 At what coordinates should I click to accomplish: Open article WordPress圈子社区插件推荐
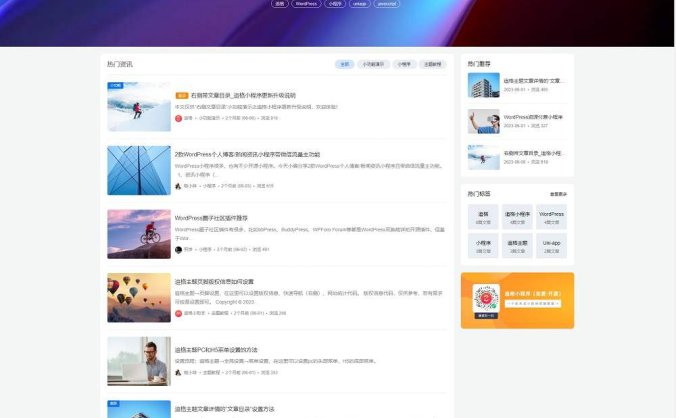[211, 218]
